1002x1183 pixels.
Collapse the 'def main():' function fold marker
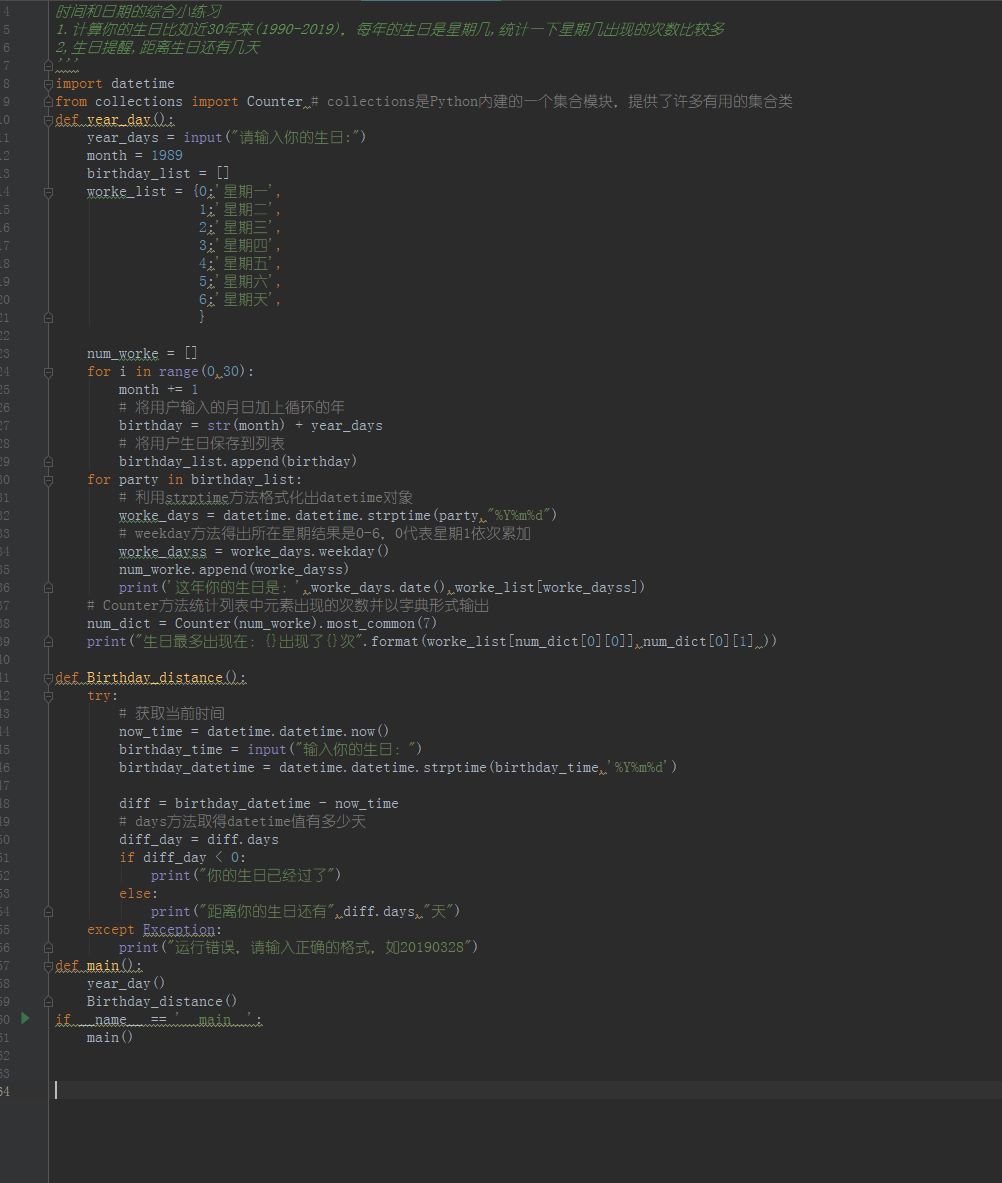pyautogui.click(x=48, y=966)
